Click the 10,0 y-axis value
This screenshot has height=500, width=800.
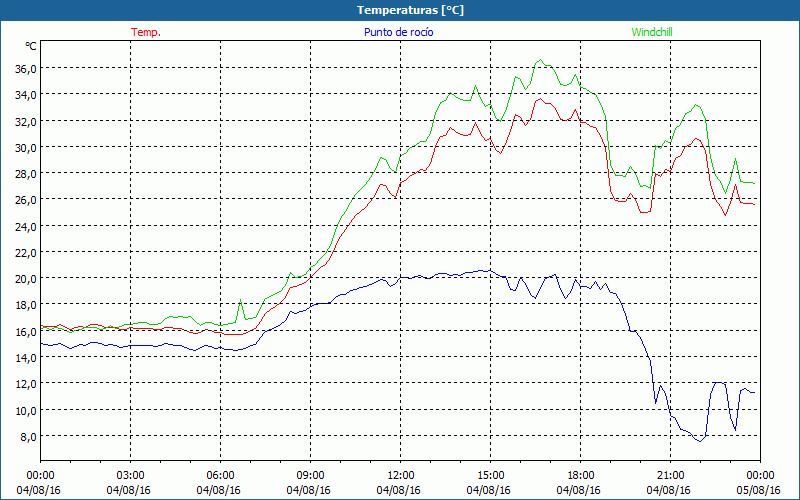click(x=26, y=411)
